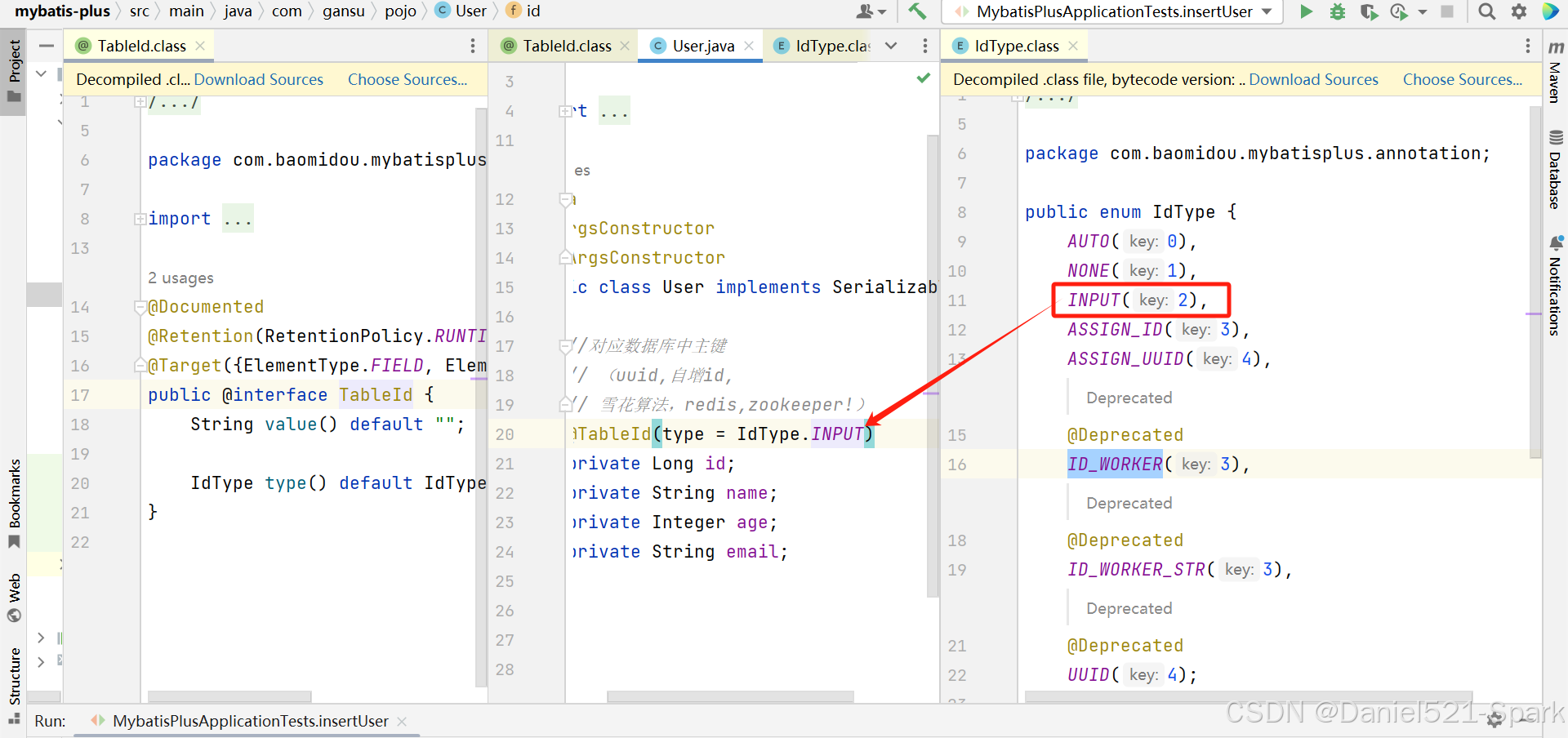This screenshot has height=738, width=1568.
Task: Close the MybatisPlusApplicationTests.insertUser run tab
Action: tap(402, 721)
